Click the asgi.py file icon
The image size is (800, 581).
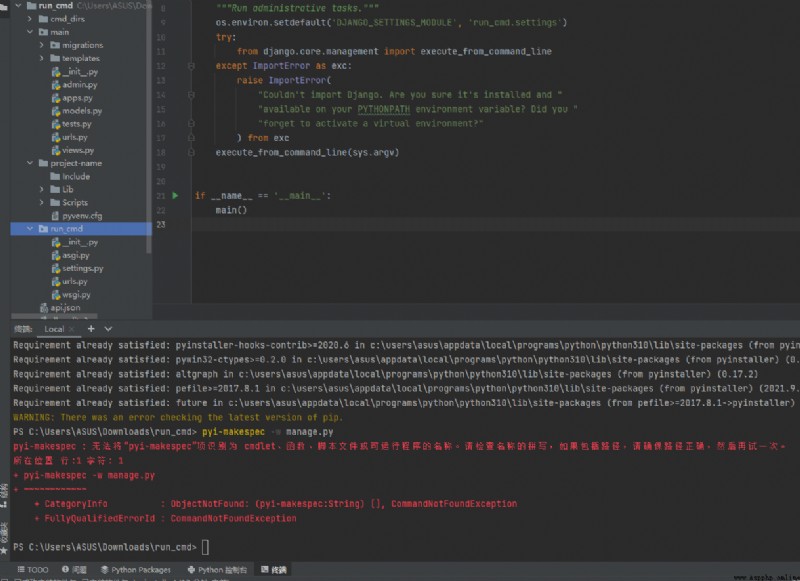(56, 255)
